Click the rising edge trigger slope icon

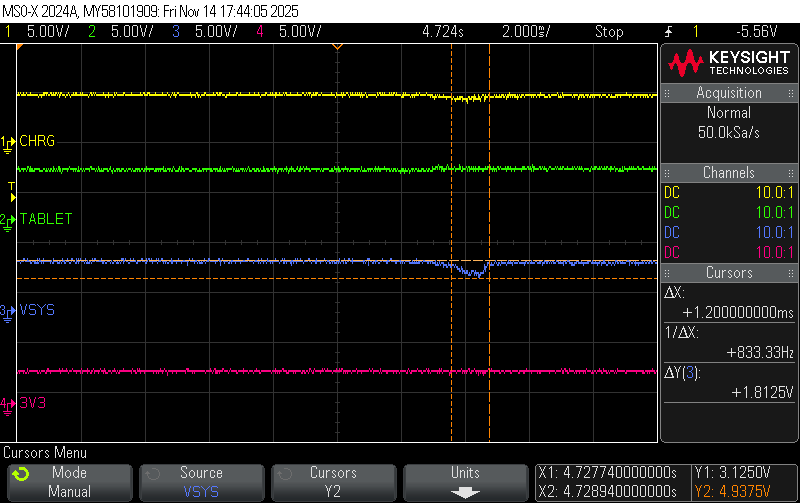[668, 32]
